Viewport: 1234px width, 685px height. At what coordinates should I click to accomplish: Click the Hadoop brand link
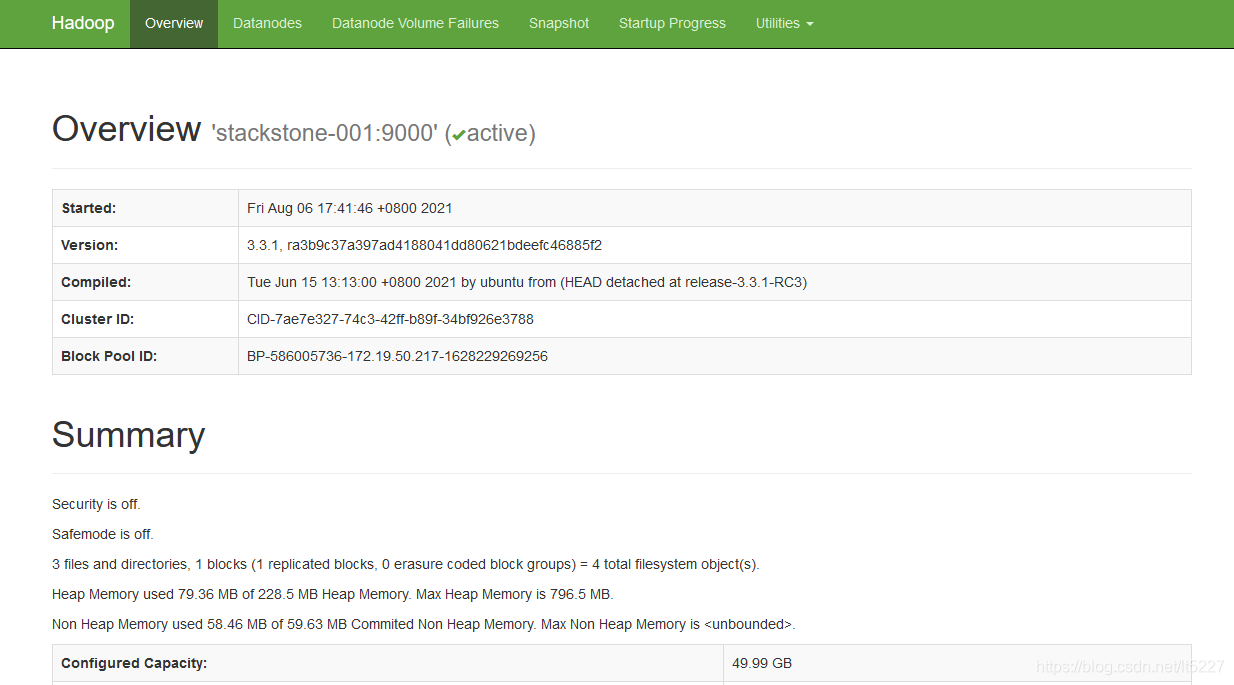[x=83, y=23]
